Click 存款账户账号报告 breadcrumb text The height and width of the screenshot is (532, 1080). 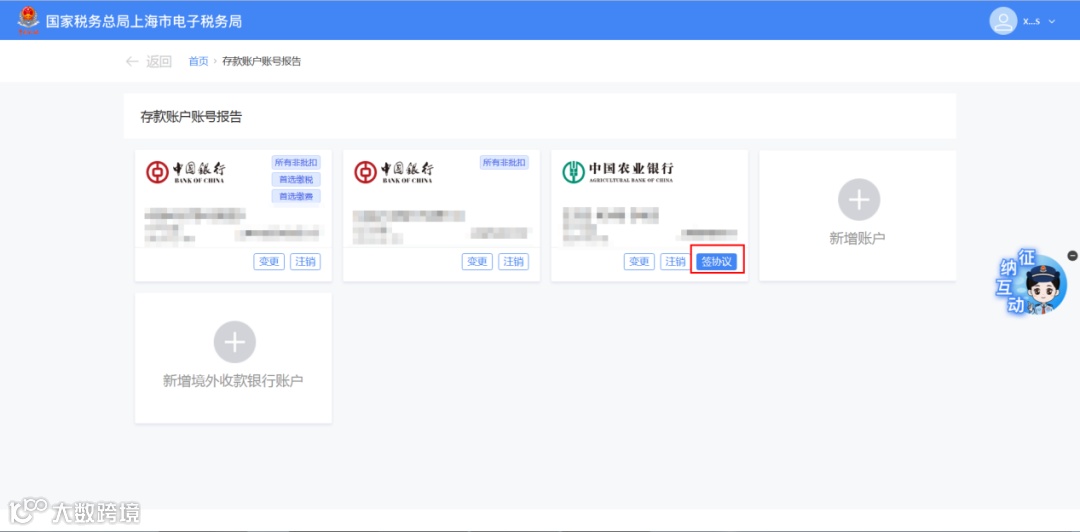click(262, 61)
